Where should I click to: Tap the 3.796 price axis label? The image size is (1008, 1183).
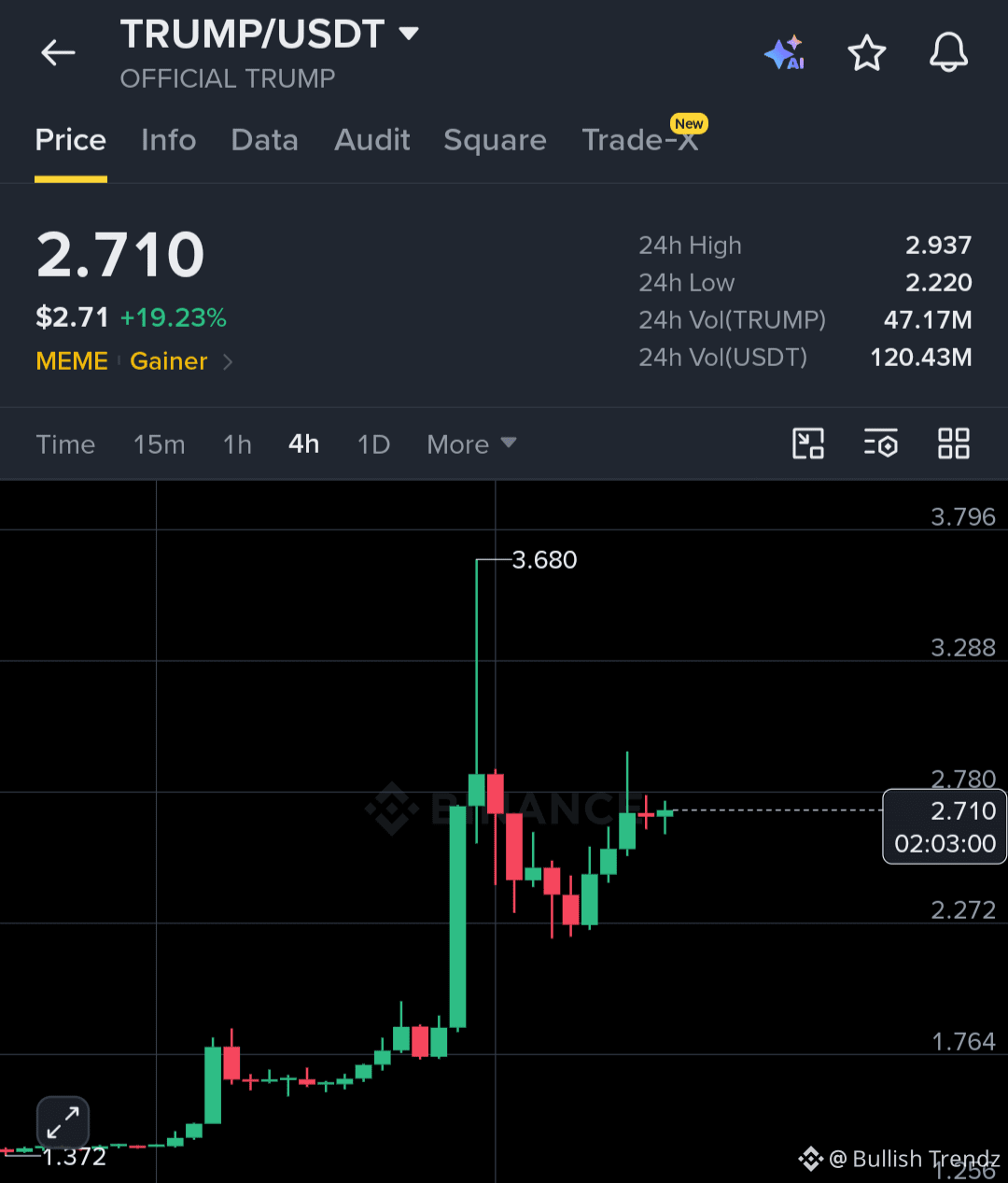(x=963, y=517)
